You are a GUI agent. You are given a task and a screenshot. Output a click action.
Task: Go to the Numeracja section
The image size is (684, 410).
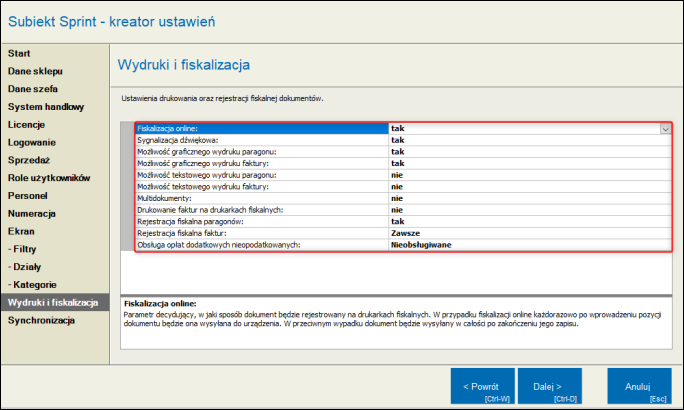(x=32, y=214)
